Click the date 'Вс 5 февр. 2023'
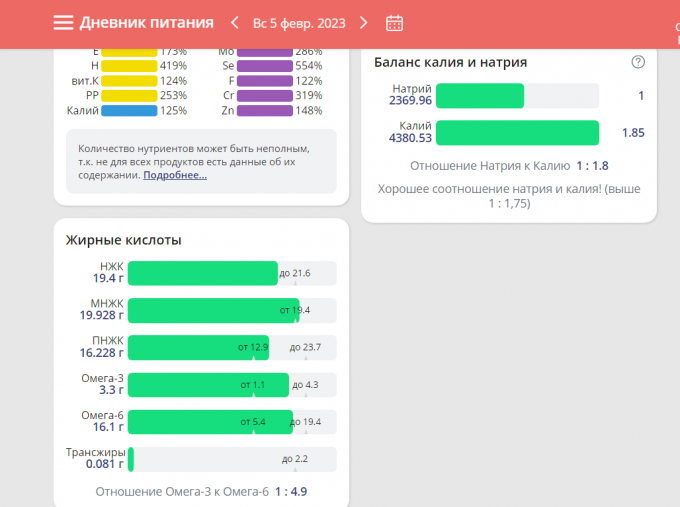The height and width of the screenshot is (507, 680). click(x=299, y=23)
